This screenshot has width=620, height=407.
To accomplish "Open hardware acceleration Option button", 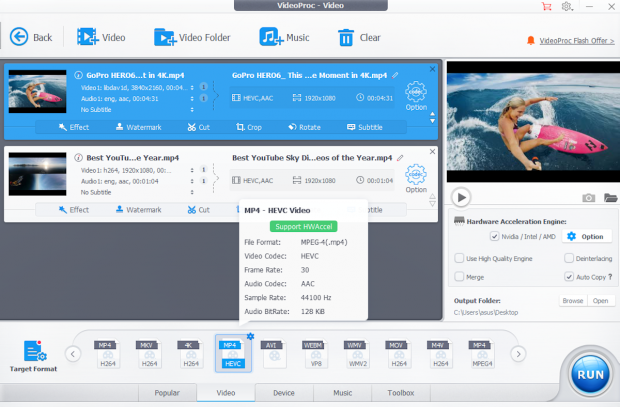I will (x=588, y=237).
